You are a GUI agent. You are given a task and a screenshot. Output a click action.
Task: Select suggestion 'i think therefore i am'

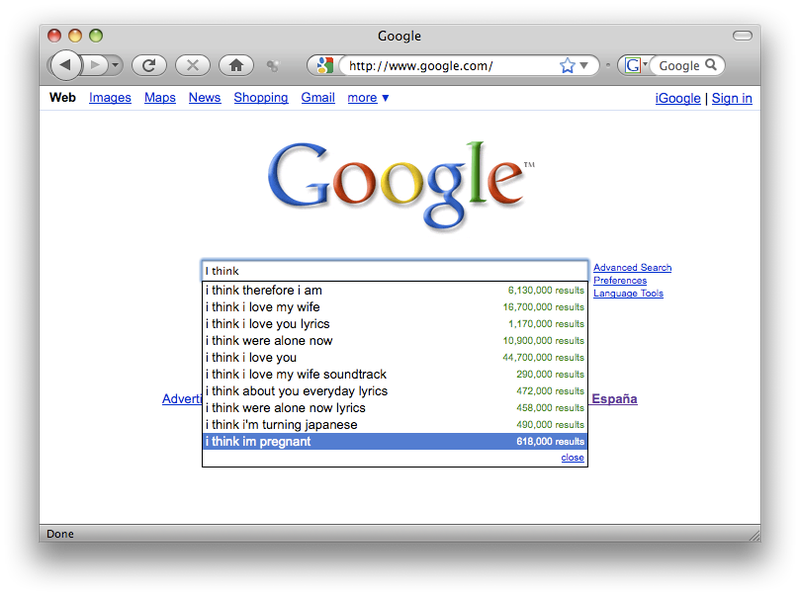395,290
